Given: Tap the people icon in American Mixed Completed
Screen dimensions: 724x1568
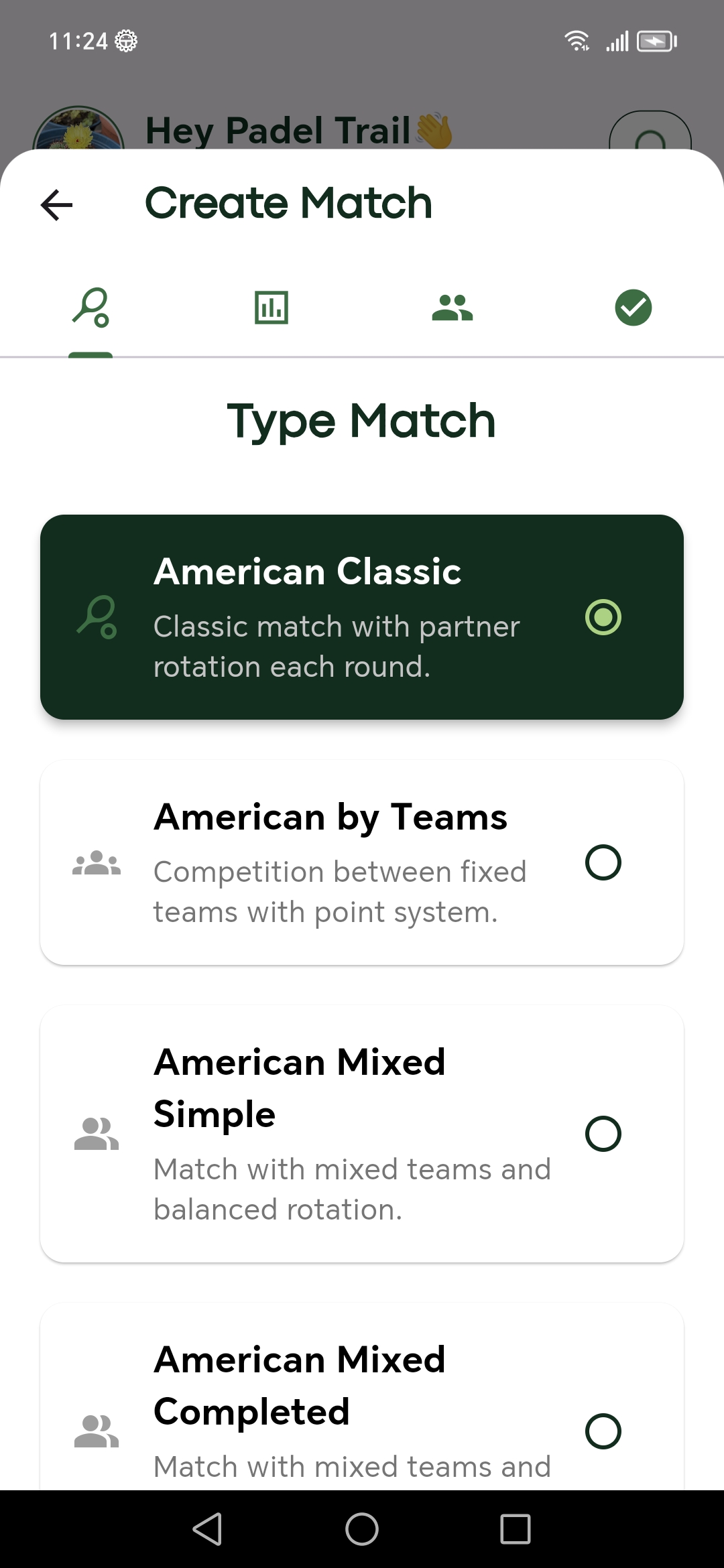Looking at the screenshot, I should click(x=97, y=1431).
